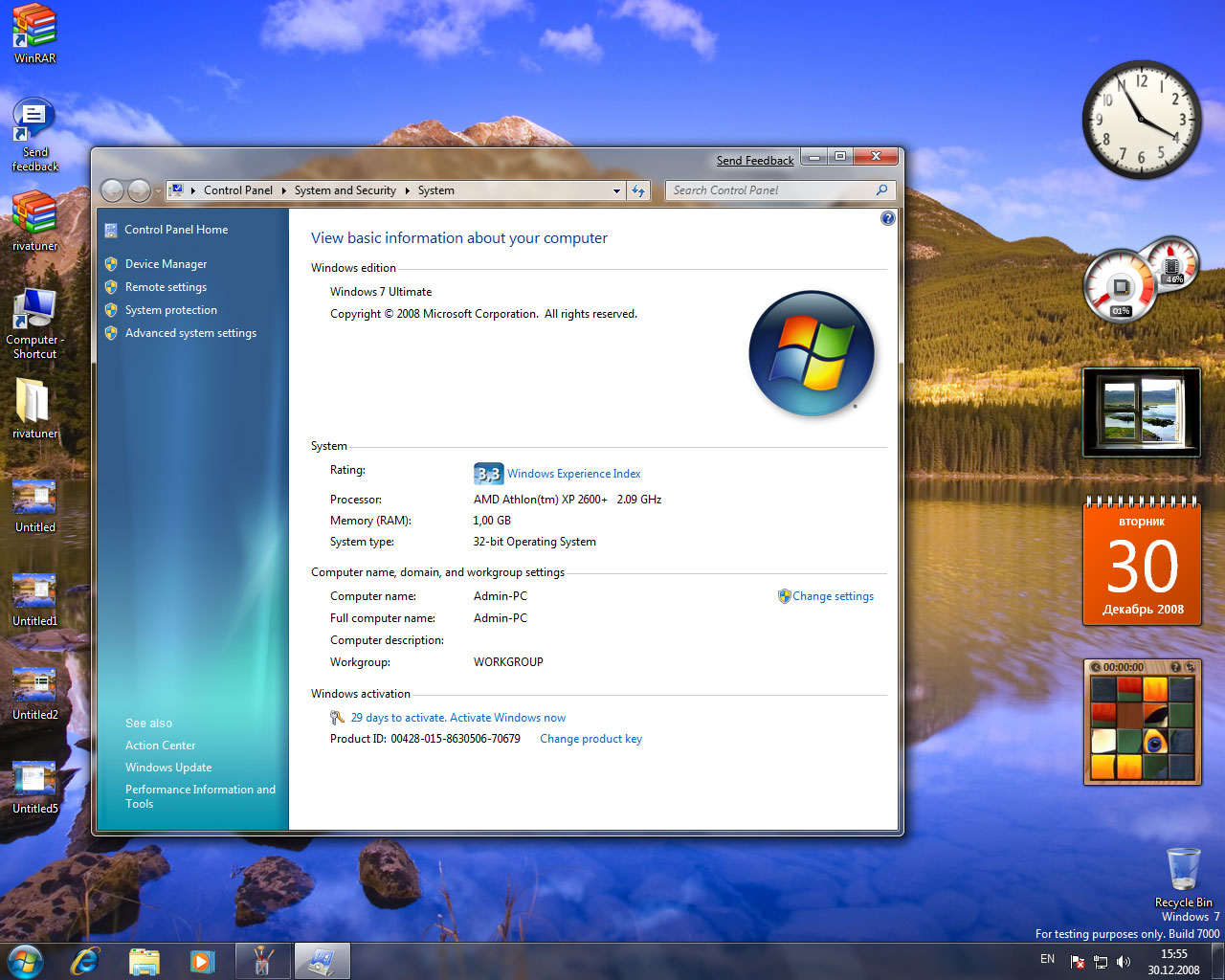
Task: Click the Back navigation arrow
Action: (112, 190)
